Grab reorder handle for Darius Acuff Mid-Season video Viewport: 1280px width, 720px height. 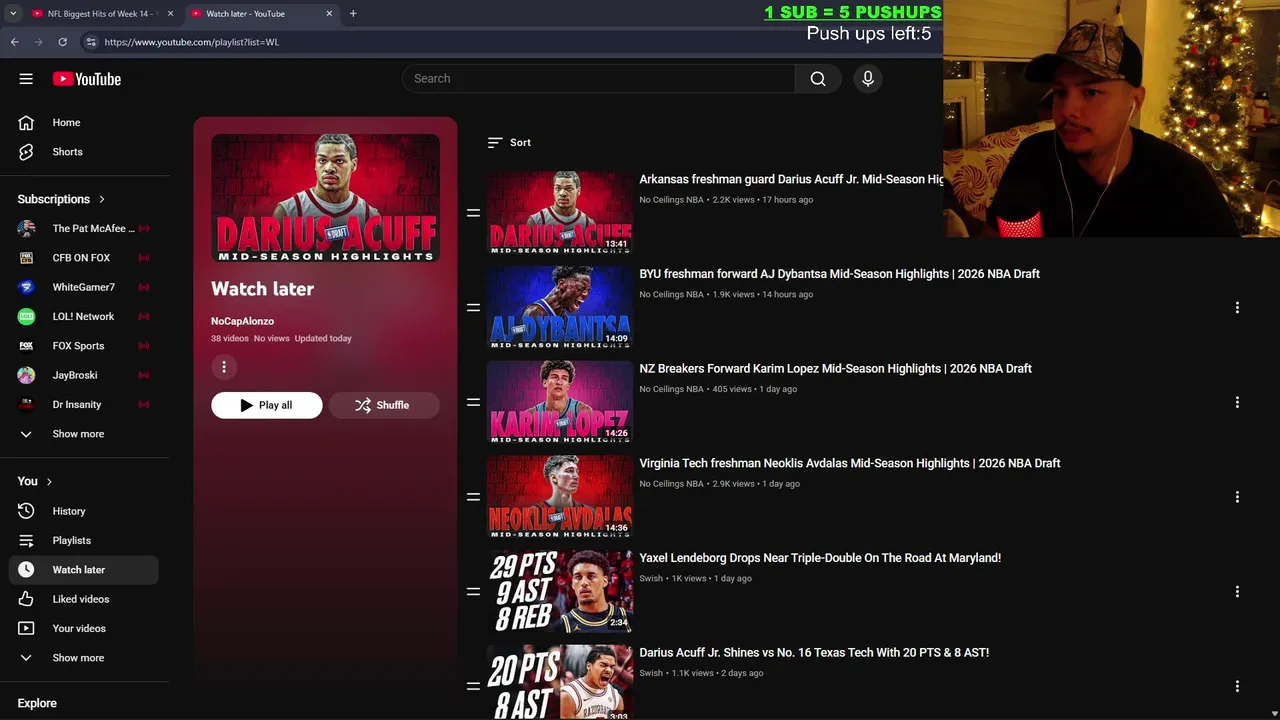pos(473,213)
